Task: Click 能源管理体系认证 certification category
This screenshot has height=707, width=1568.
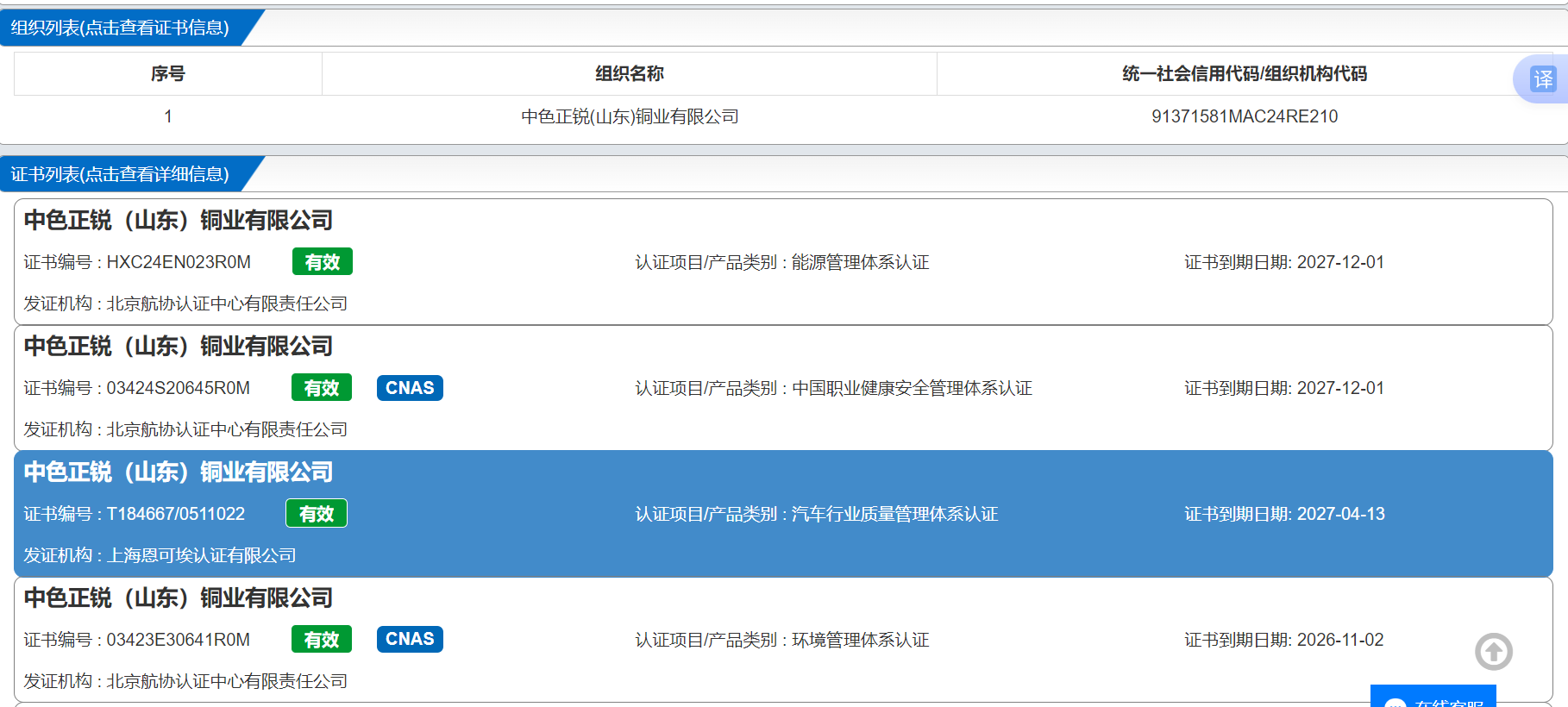Action: click(x=861, y=262)
